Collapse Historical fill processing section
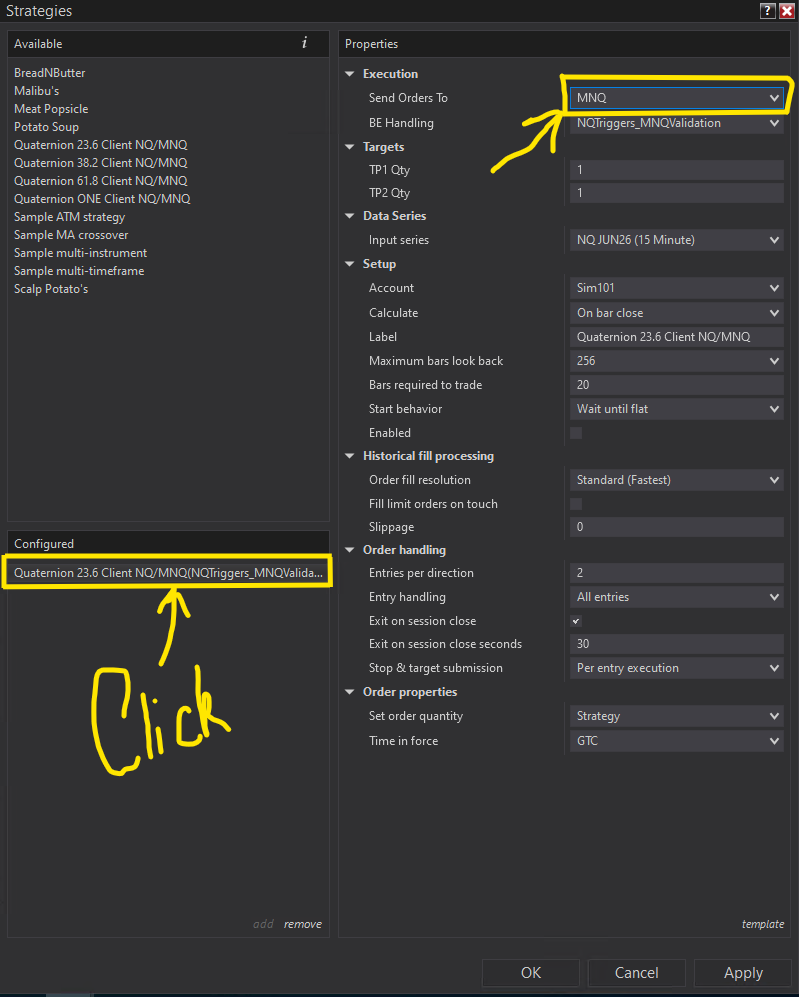This screenshot has height=997, width=799. (350, 456)
